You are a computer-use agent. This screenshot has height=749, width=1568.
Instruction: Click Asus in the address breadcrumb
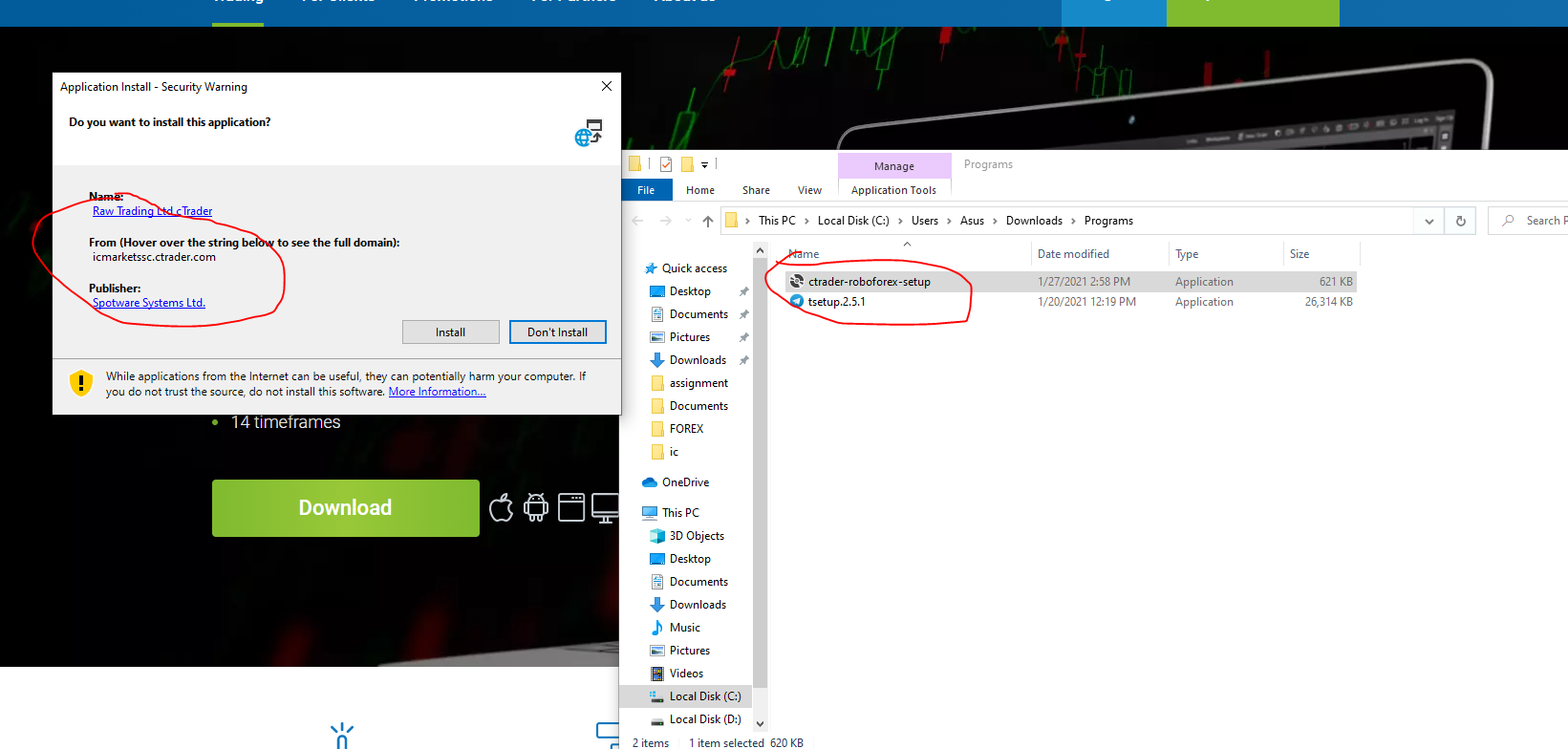pos(972,221)
